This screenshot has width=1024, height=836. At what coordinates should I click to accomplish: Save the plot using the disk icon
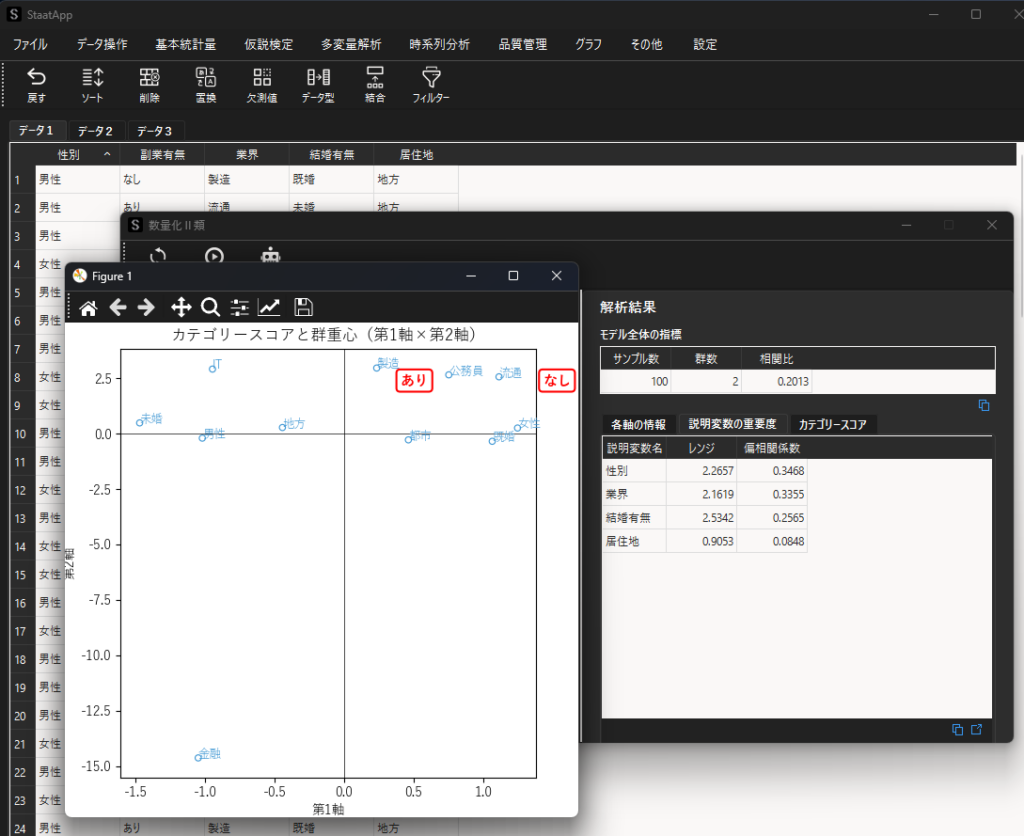pyautogui.click(x=303, y=307)
